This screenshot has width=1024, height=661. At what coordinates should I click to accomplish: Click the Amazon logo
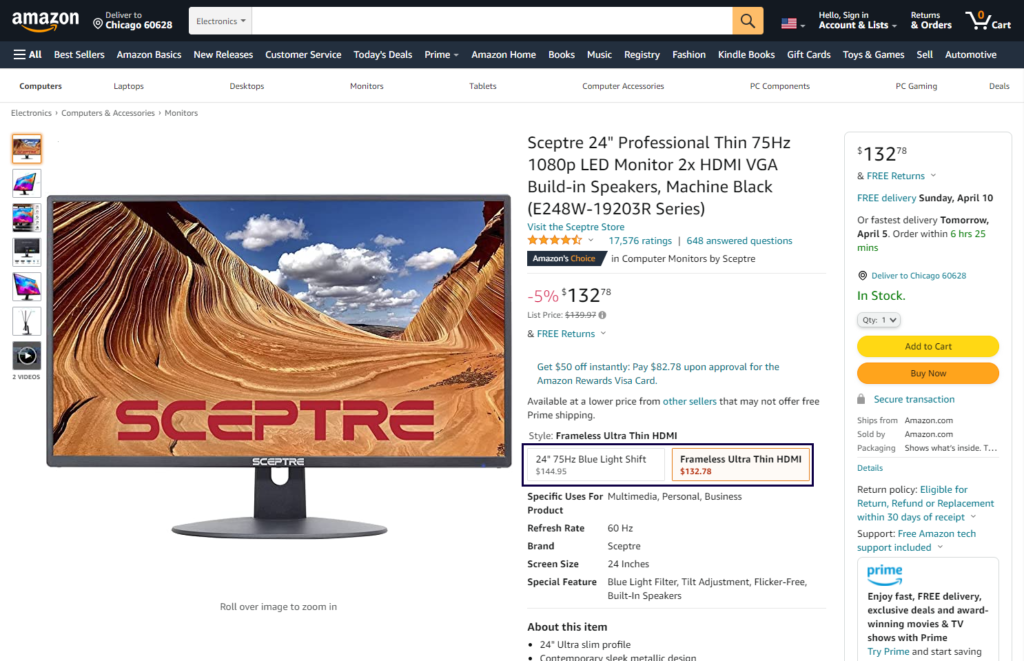coord(45,22)
